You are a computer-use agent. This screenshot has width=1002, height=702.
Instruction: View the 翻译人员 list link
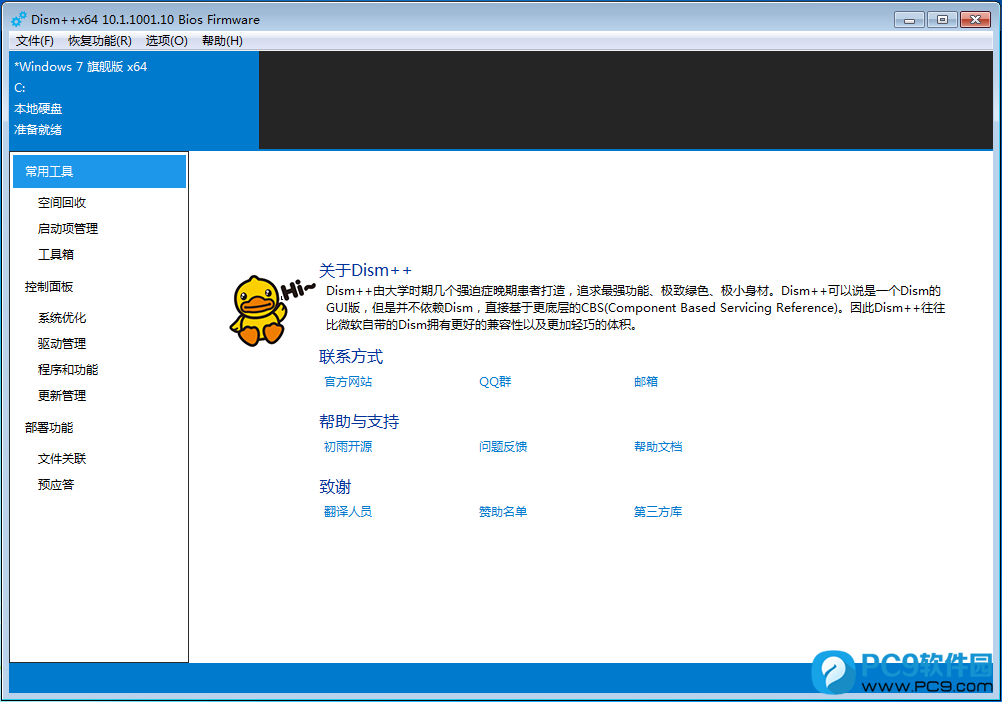click(348, 512)
